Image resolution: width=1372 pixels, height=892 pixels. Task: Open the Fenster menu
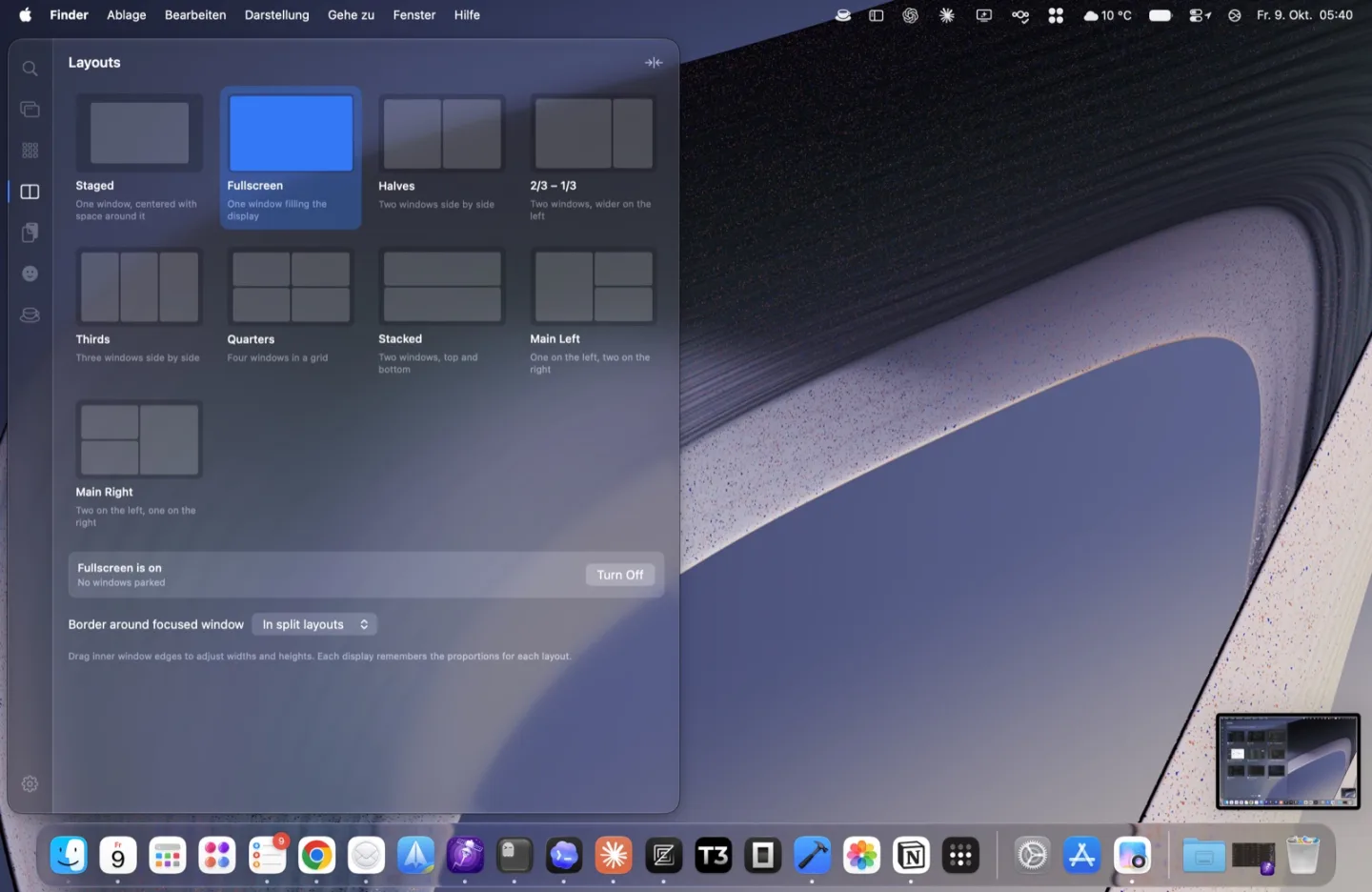click(414, 14)
